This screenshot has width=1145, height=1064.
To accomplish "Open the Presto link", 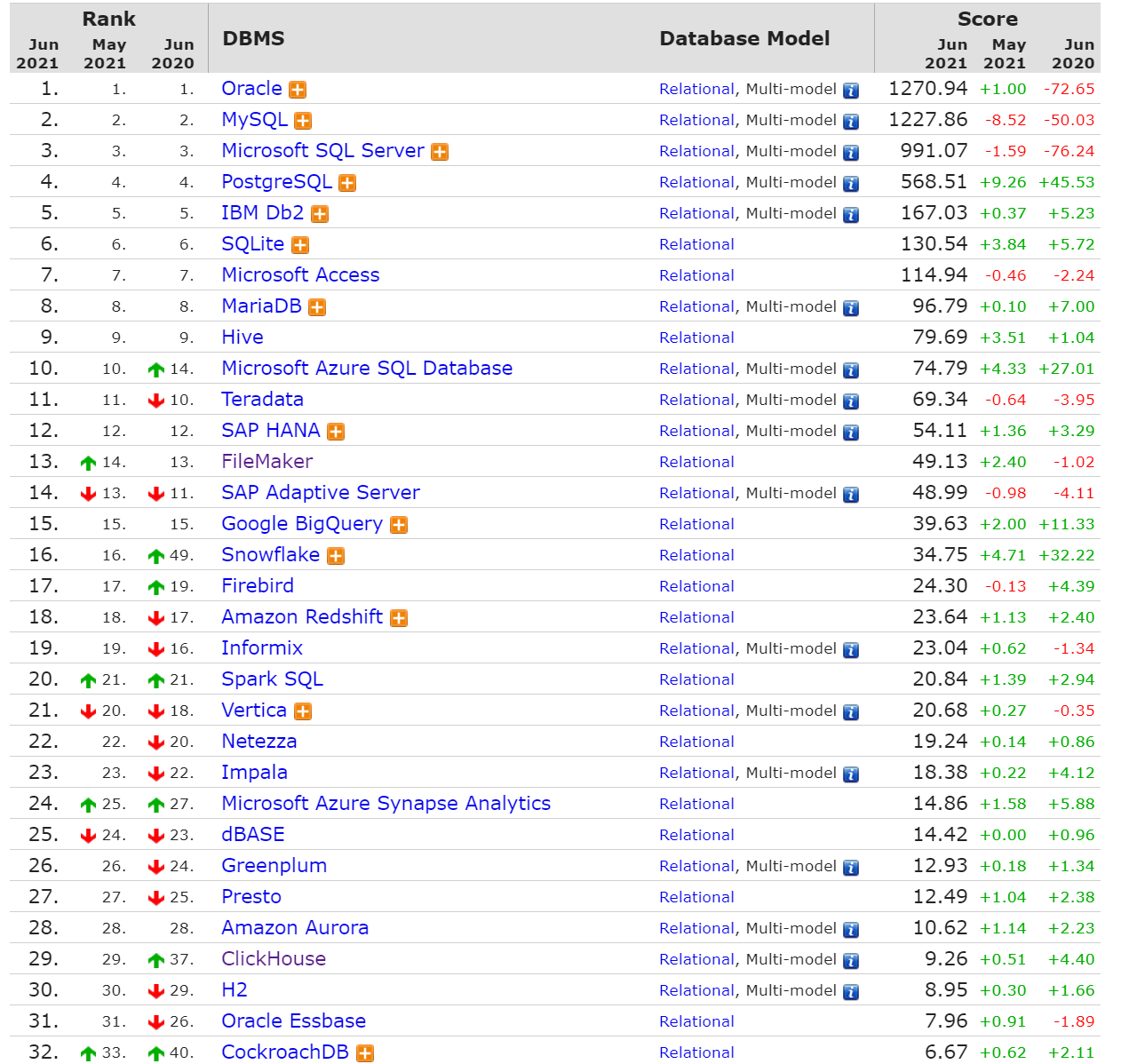I will point(251,897).
